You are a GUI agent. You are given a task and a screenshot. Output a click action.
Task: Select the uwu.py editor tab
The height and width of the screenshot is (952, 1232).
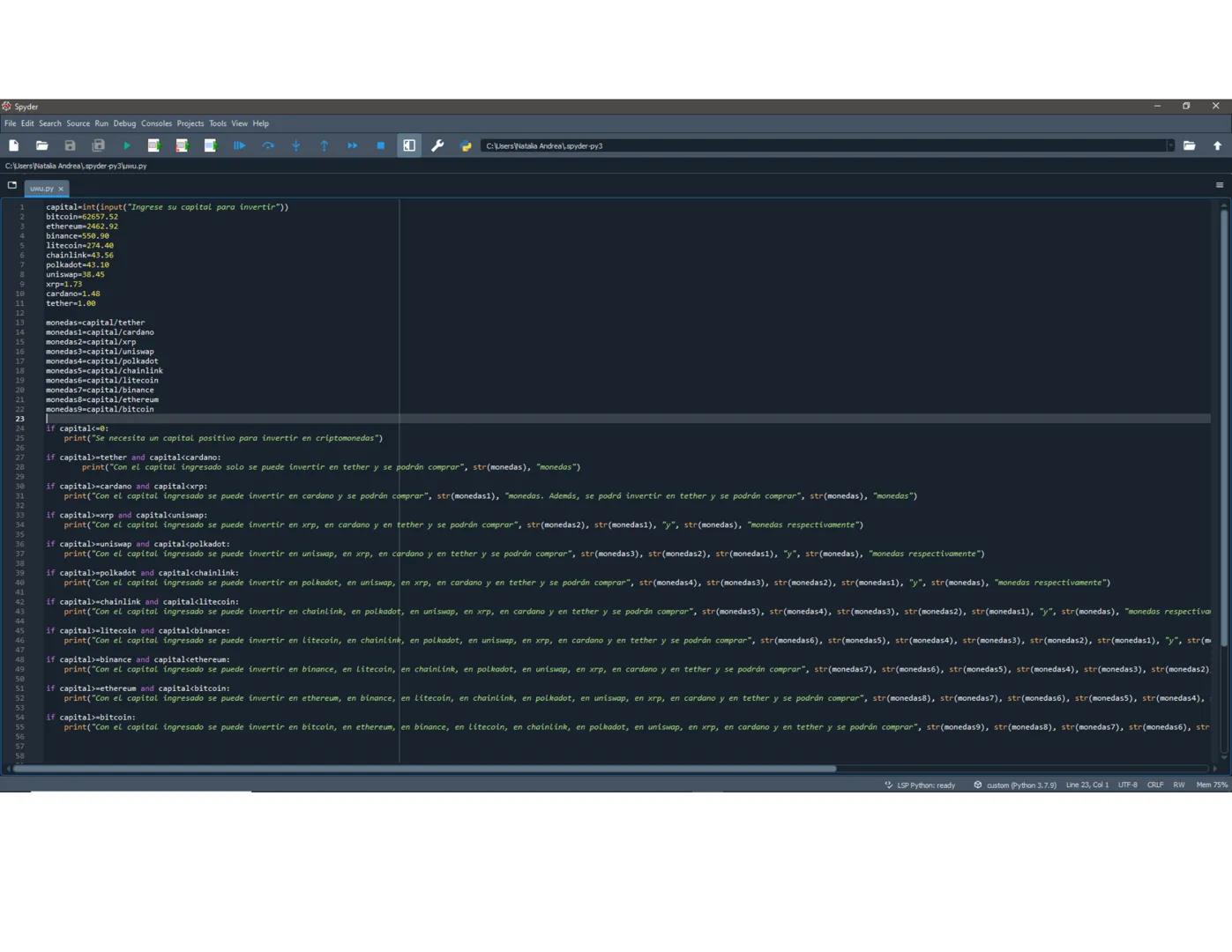coord(41,188)
